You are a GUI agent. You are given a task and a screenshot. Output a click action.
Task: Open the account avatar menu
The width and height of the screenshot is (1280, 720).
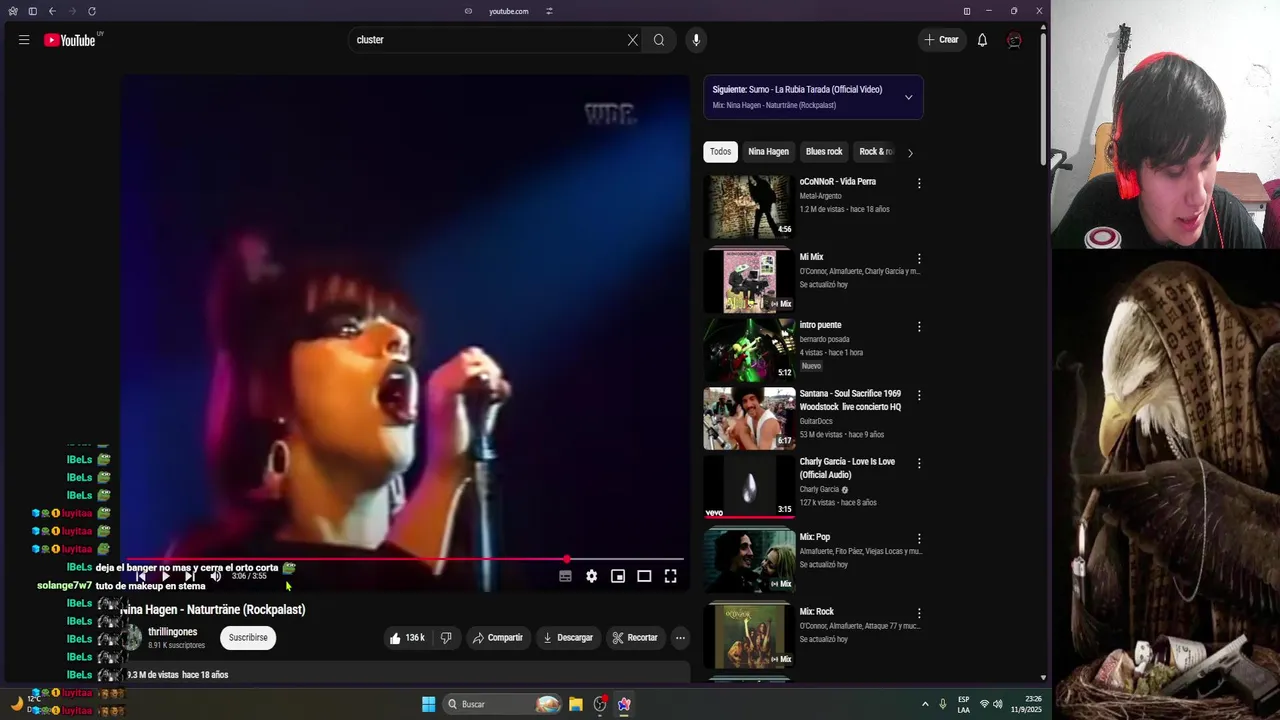click(x=1014, y=40)
